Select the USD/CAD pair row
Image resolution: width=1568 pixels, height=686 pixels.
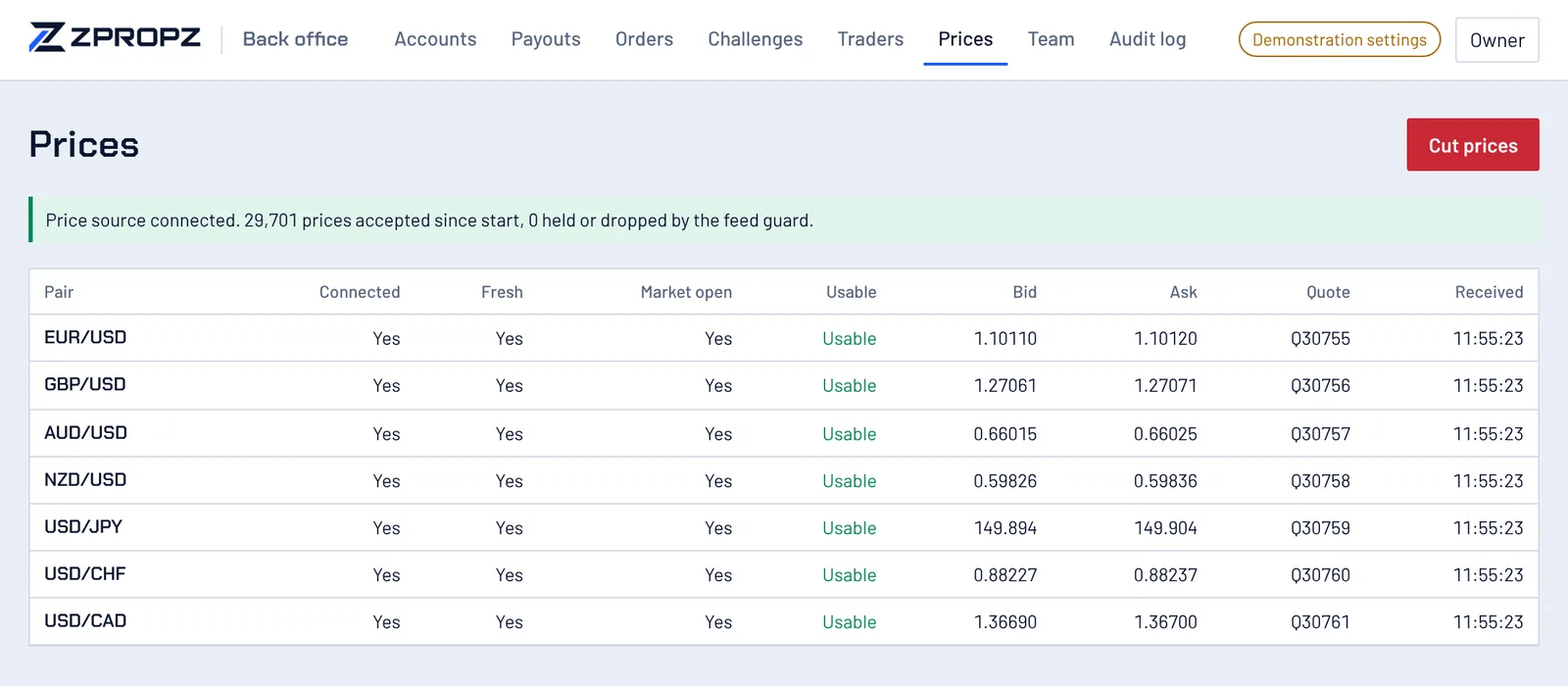pyautogui.click(x=784, y=621)
